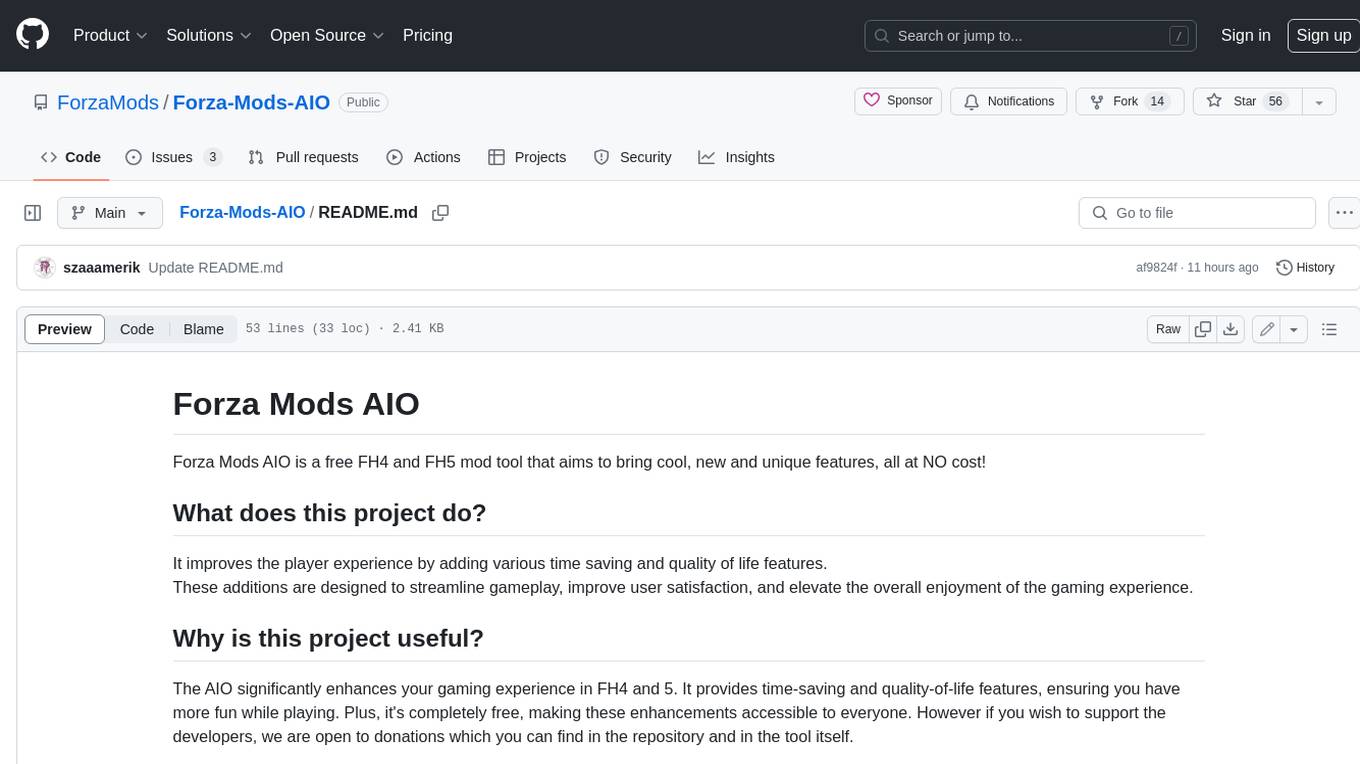Switch to the Code tab

pyautogui.click(x=70, y=157)
